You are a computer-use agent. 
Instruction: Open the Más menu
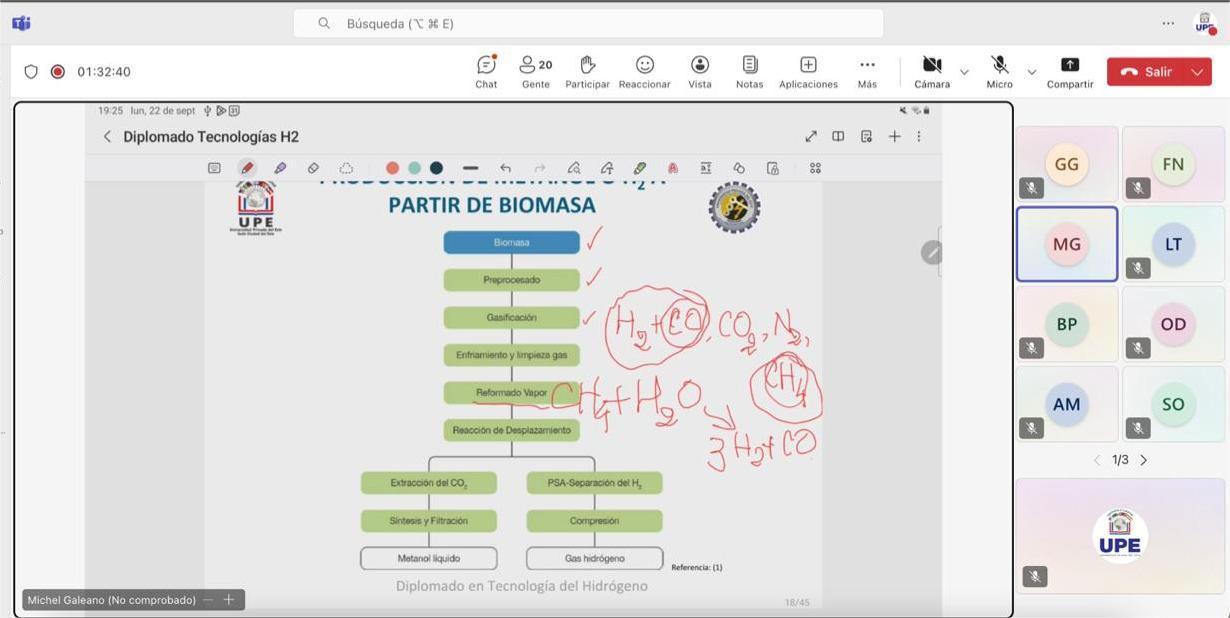[x=866, y=70]
